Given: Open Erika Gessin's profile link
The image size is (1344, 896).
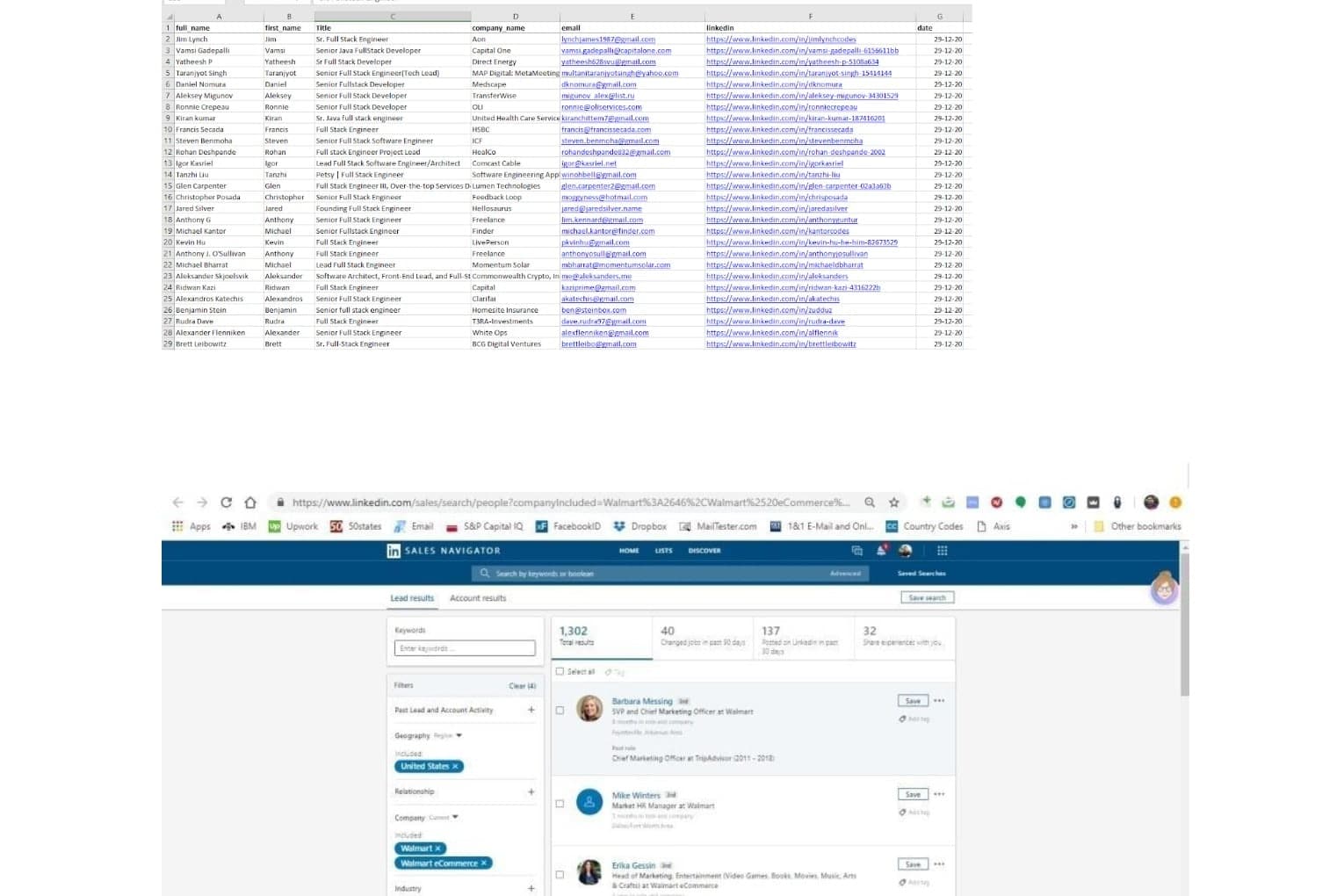Looking at the screenshot, I should click(x=633, y=865).
